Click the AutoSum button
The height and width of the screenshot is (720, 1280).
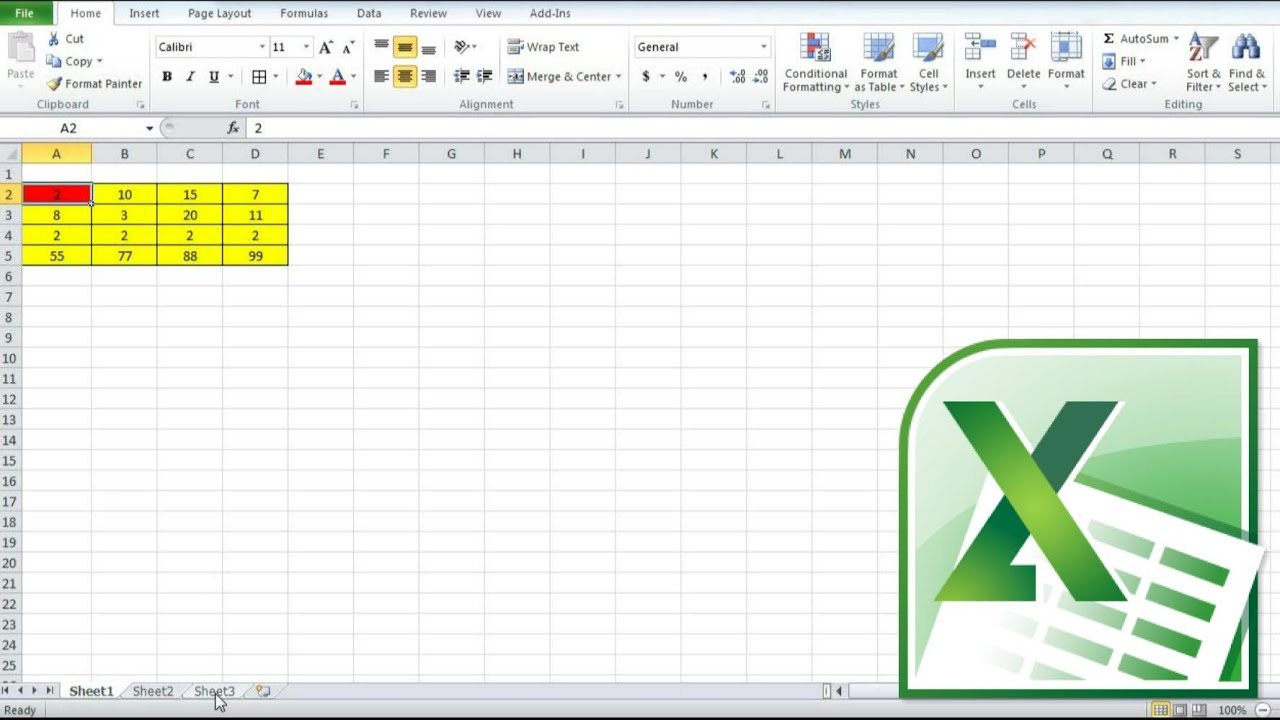pos(1135,39)
